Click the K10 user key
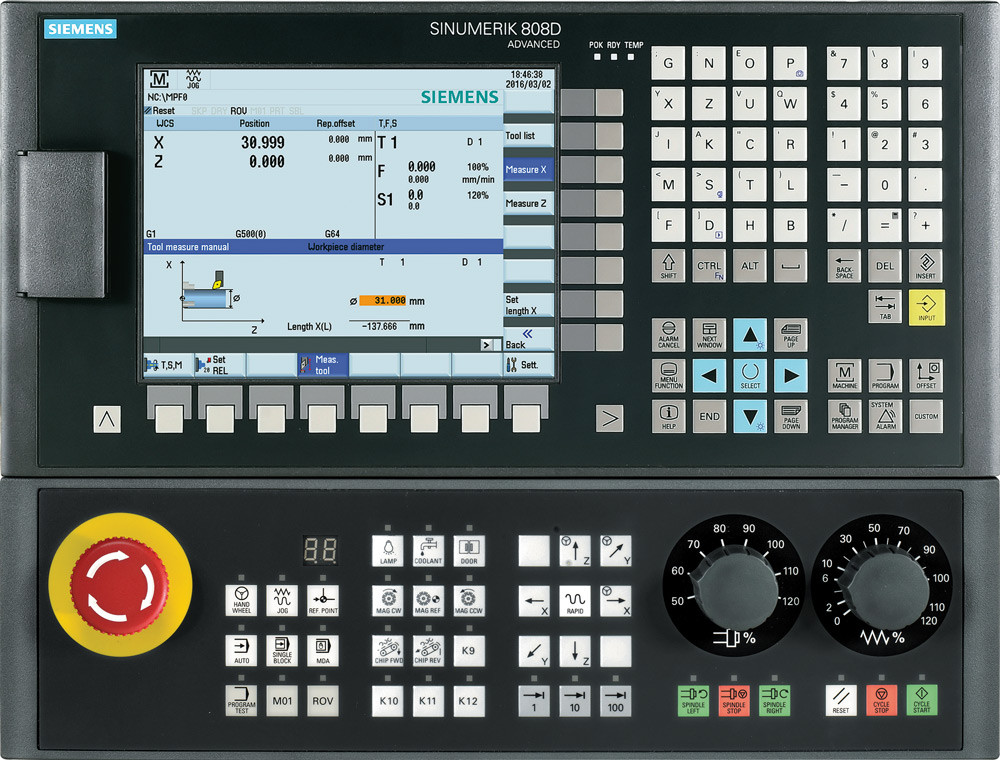The image size is (1000, 760). click(388, 701)
